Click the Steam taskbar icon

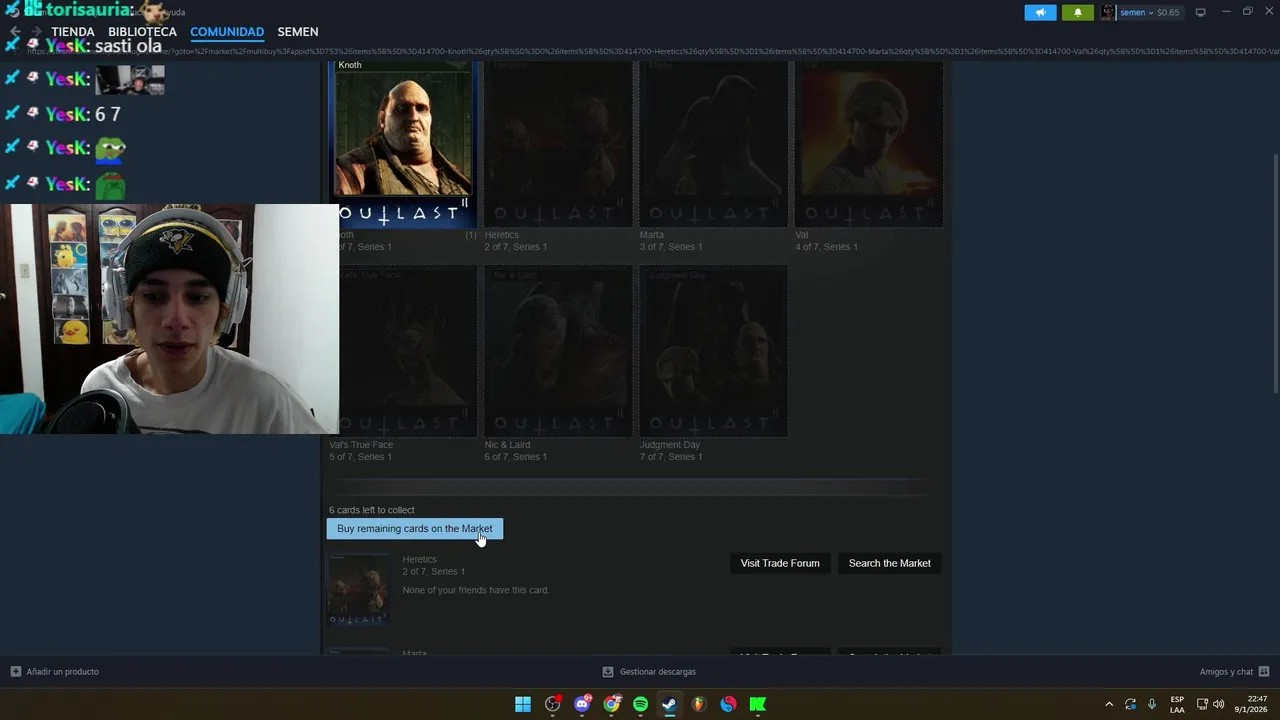[x=669, y=704]
